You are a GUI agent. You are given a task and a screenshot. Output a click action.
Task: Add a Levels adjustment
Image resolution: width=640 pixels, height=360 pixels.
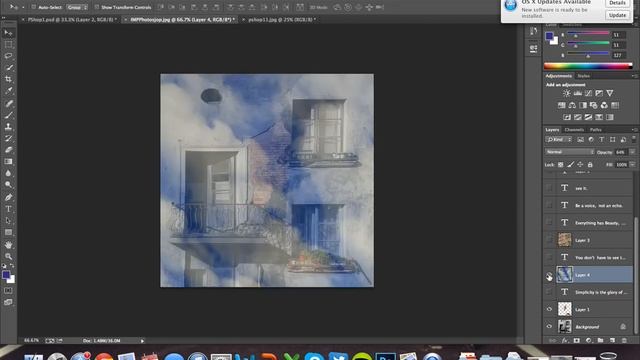578,93
